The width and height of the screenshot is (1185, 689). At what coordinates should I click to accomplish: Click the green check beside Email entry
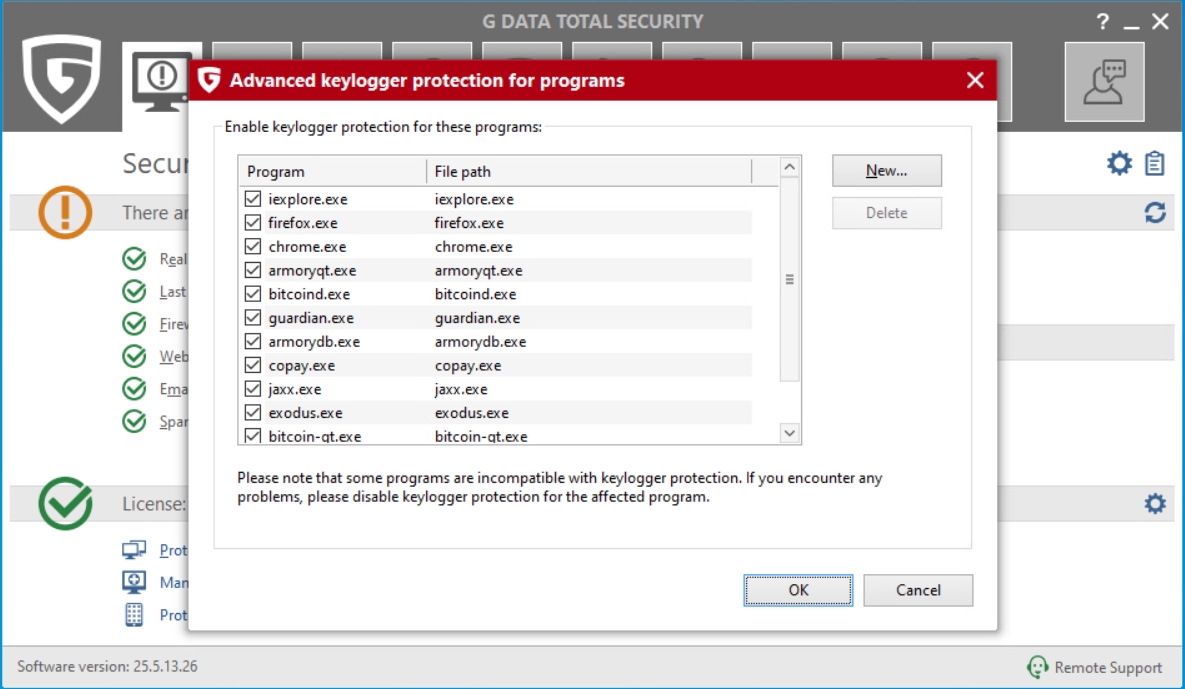[x=134, y=388]
